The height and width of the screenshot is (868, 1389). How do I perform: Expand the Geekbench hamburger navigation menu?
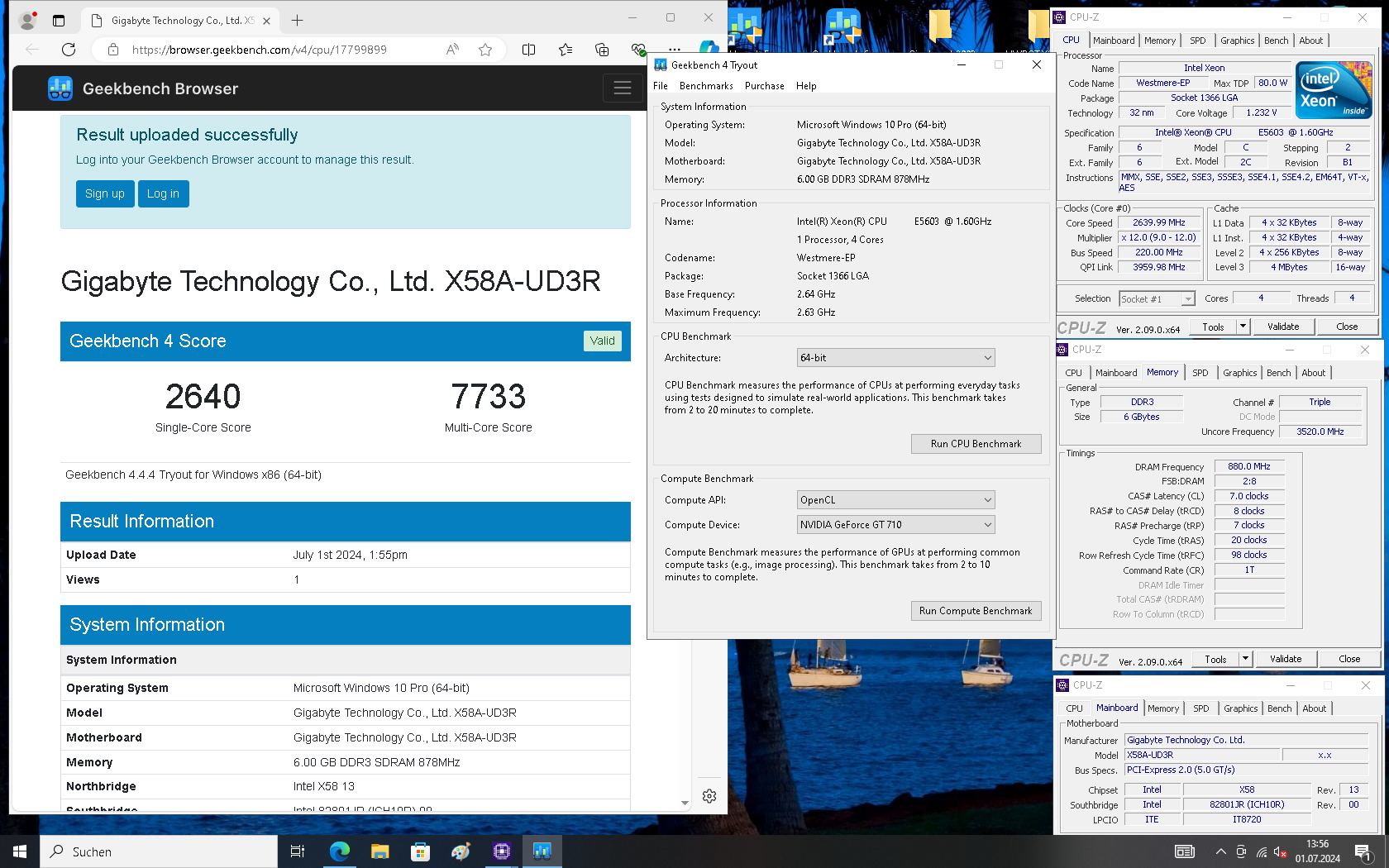(x=623, y=88)
